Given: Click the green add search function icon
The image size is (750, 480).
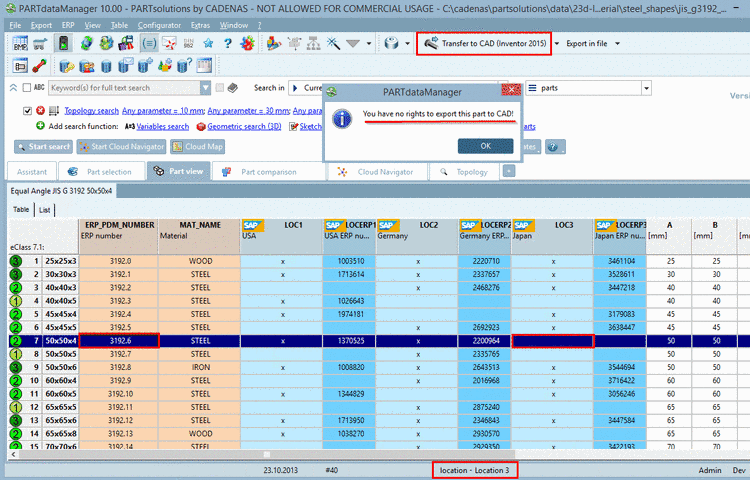Looking at the screenshot, I should pyautogui.click(x=40, y=127).
